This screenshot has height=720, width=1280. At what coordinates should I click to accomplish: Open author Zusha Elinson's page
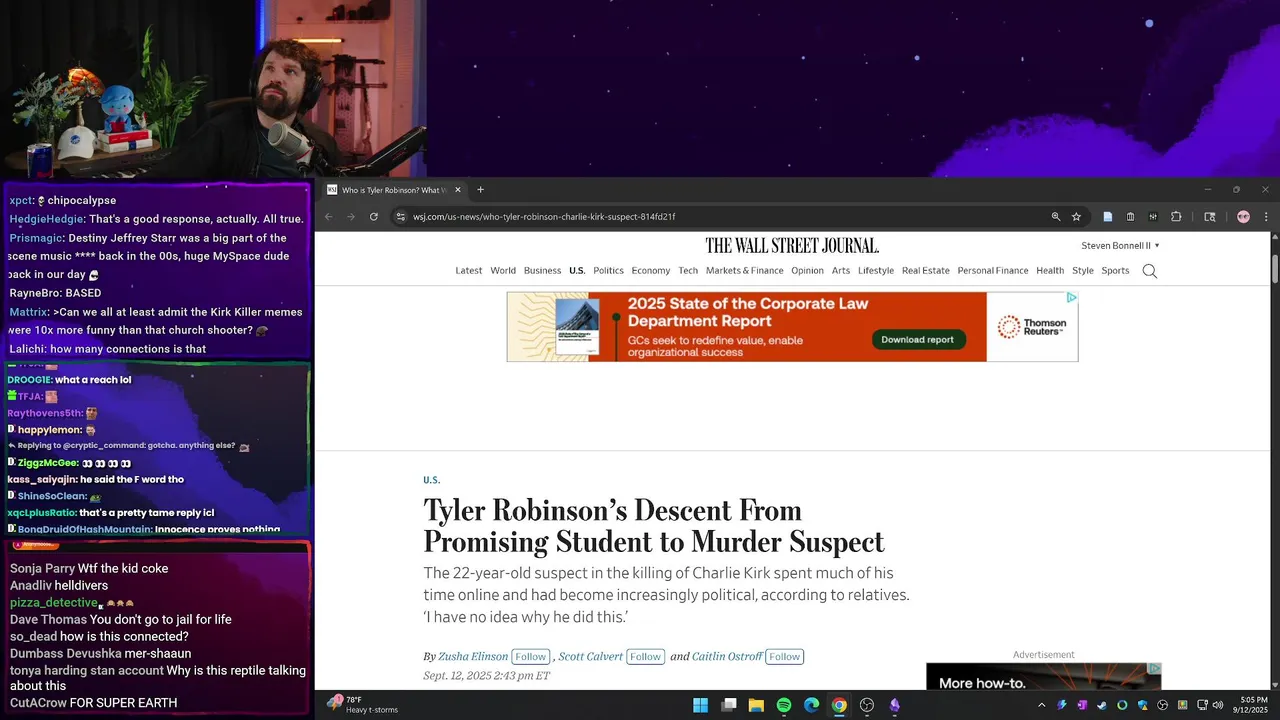point(473,657)
